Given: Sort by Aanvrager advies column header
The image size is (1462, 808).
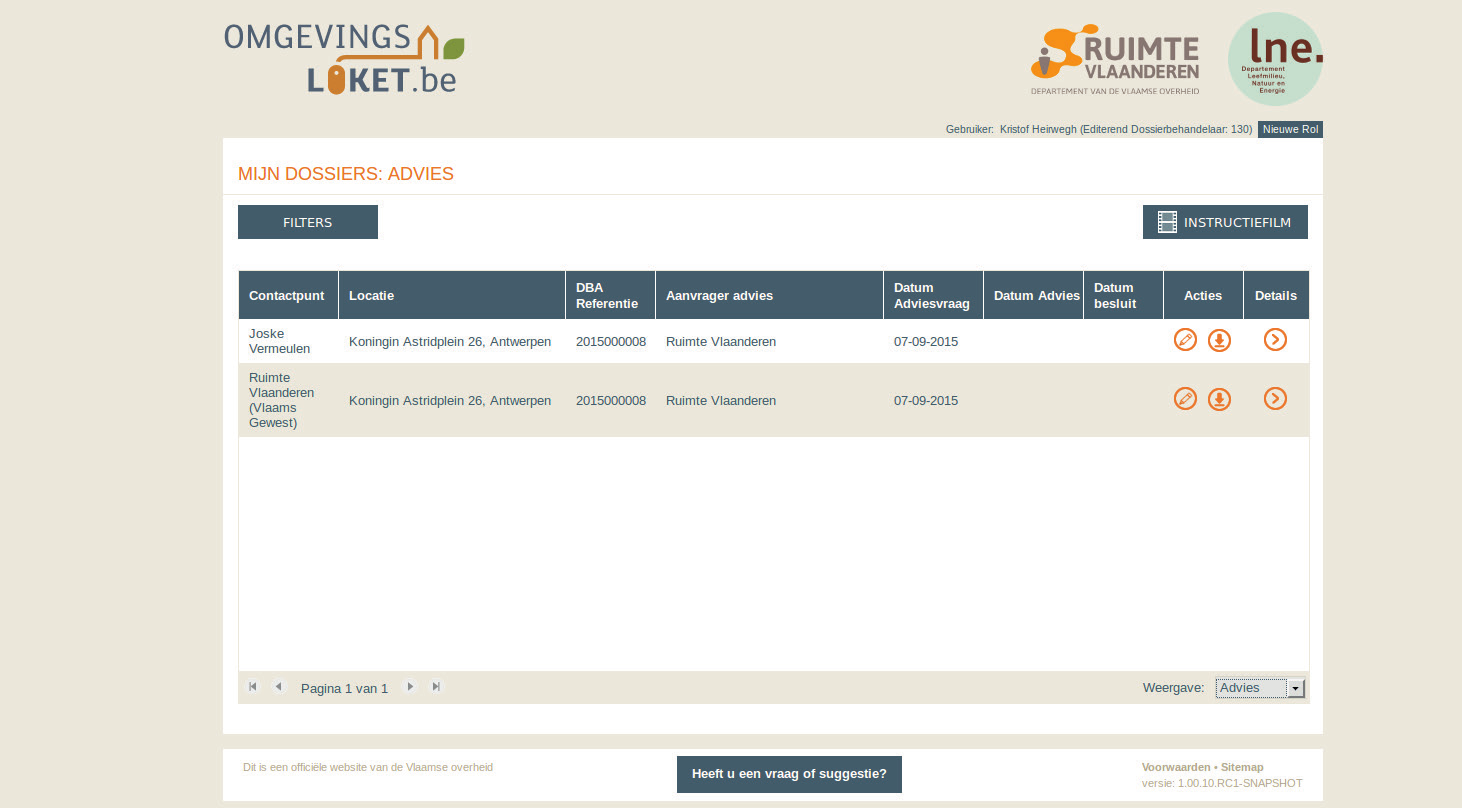Looking at the screenshot, I should pyautogui.click(x=769, y=295).
